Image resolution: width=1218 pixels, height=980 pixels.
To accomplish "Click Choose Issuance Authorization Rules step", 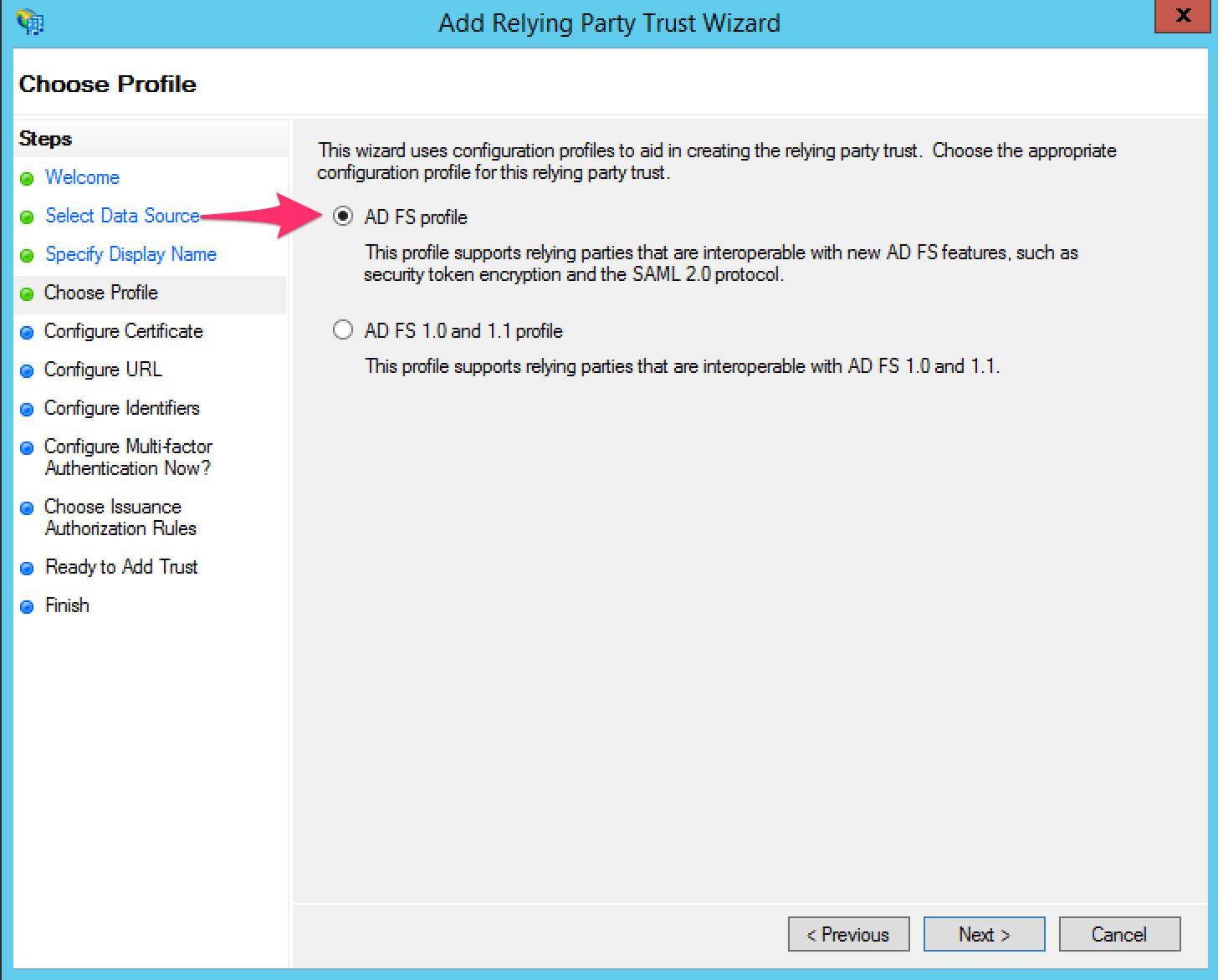I will [x=120, y=518].
